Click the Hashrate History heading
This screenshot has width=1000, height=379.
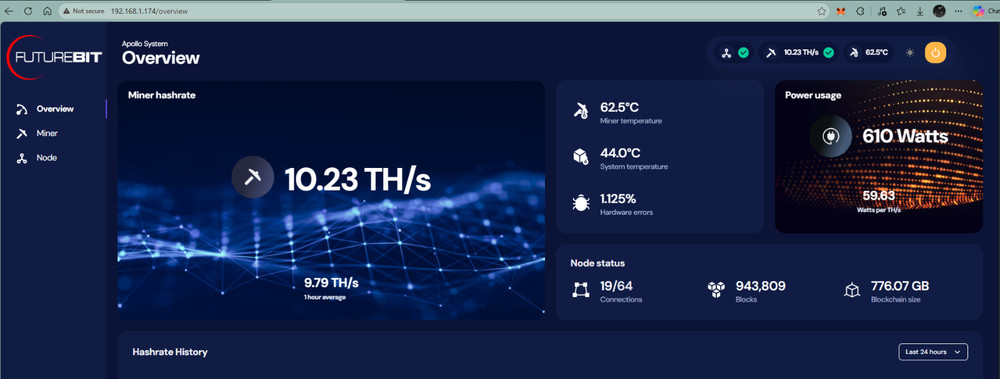pos(170,352)
